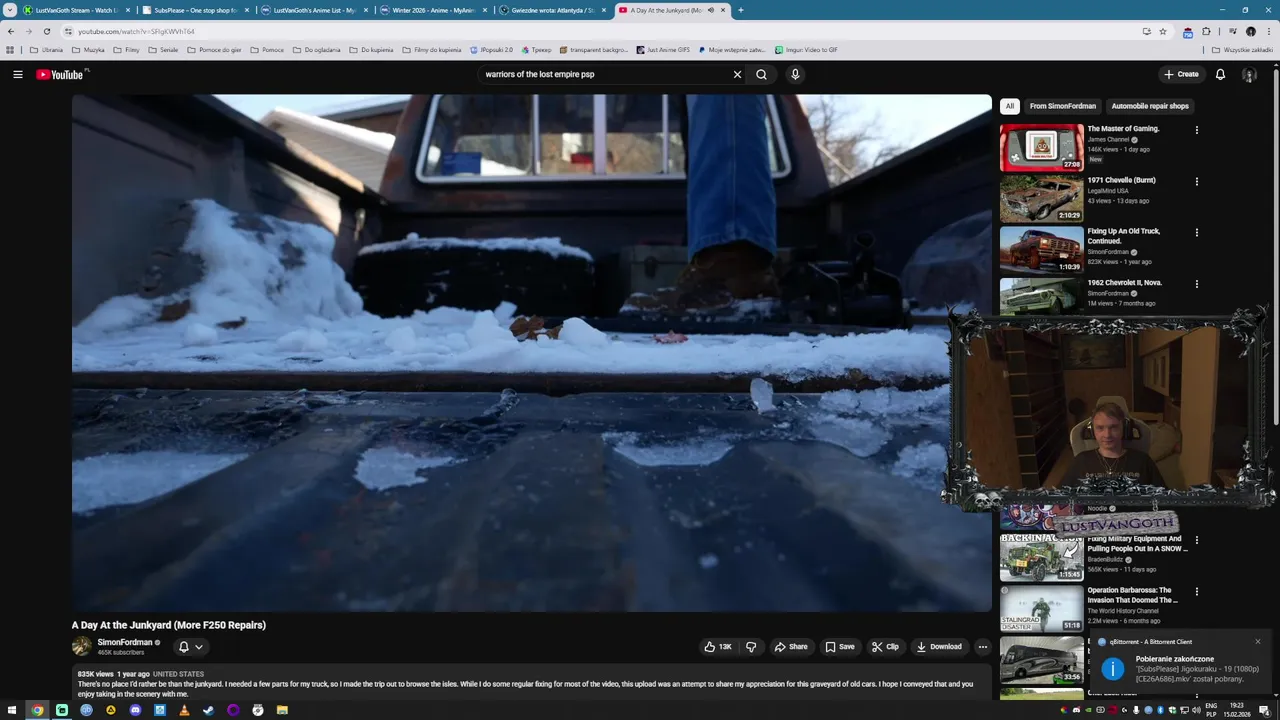Dislike the video with thumbs down

(751, 646)
